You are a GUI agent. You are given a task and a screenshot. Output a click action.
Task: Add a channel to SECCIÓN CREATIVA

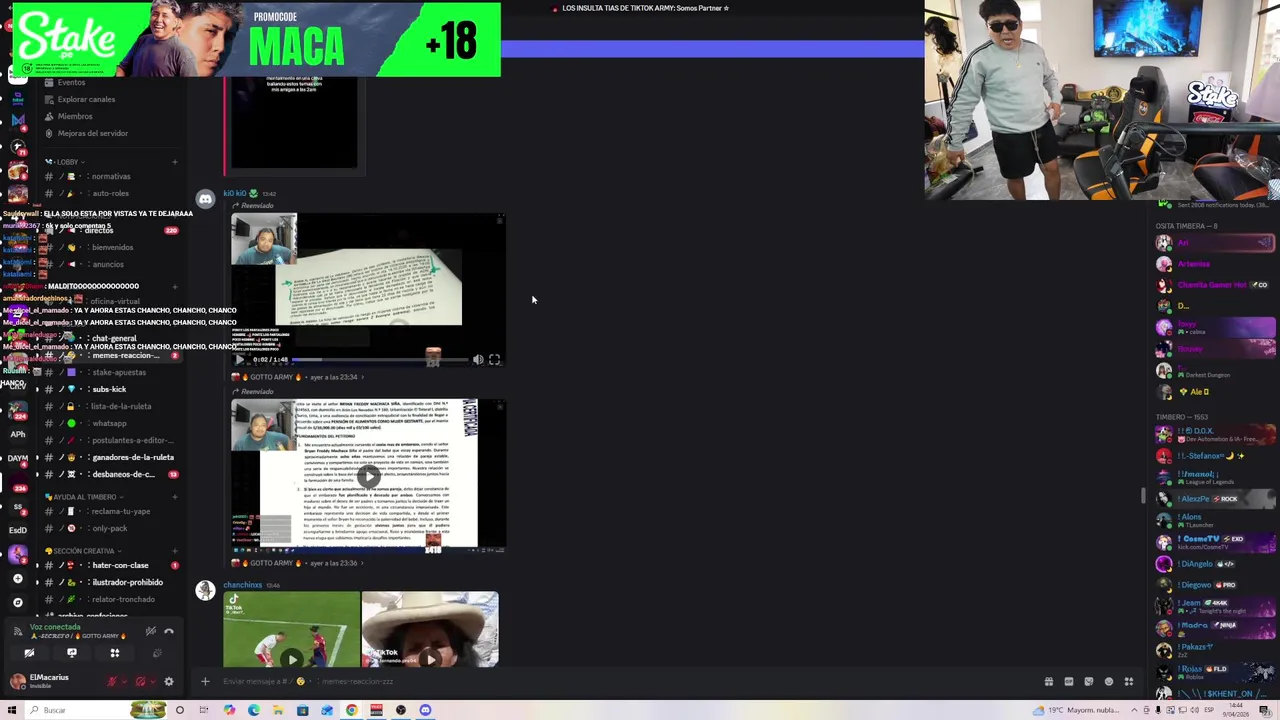pyautogui.click(x=174, y=551)
